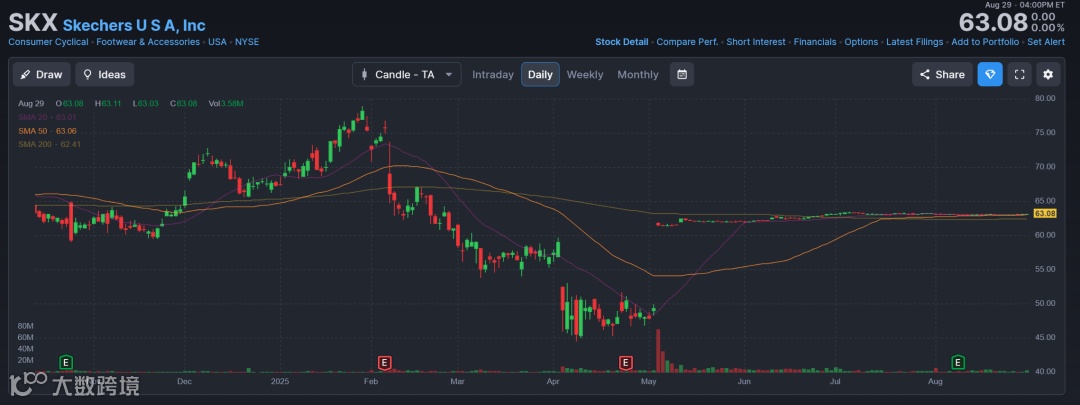Switch to Monthly timeframe
The image size is (1080, 405).
click(x=638, y=74)
